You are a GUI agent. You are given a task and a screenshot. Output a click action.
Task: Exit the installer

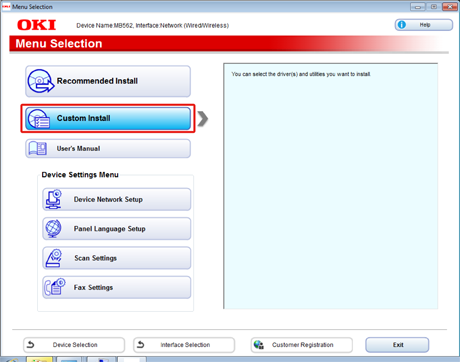397,345
